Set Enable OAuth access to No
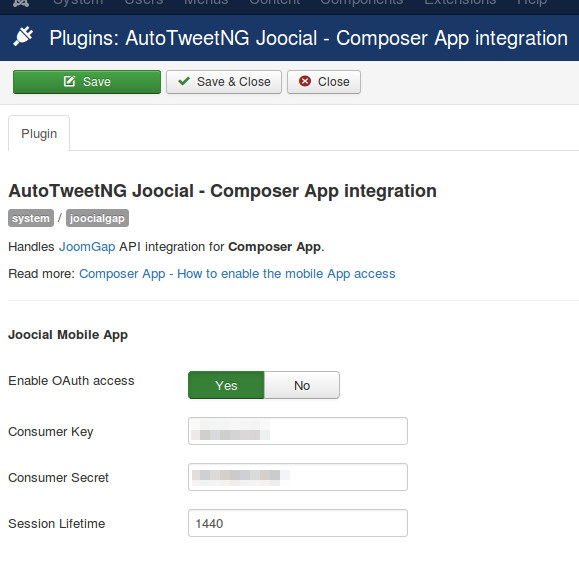This screenshot has height=562, width=579. point(302,385)
